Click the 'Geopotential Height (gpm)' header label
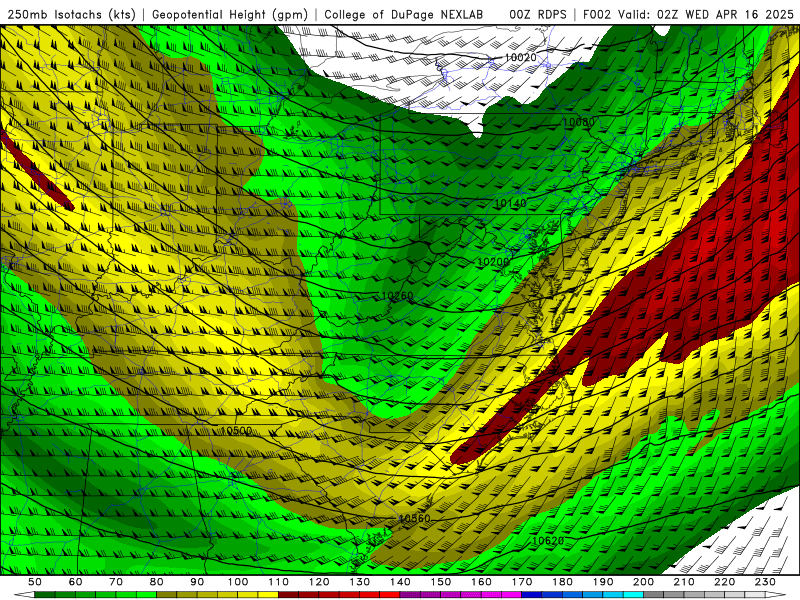The width and height of the screenshot is (800, 600). tap(230, 15)
